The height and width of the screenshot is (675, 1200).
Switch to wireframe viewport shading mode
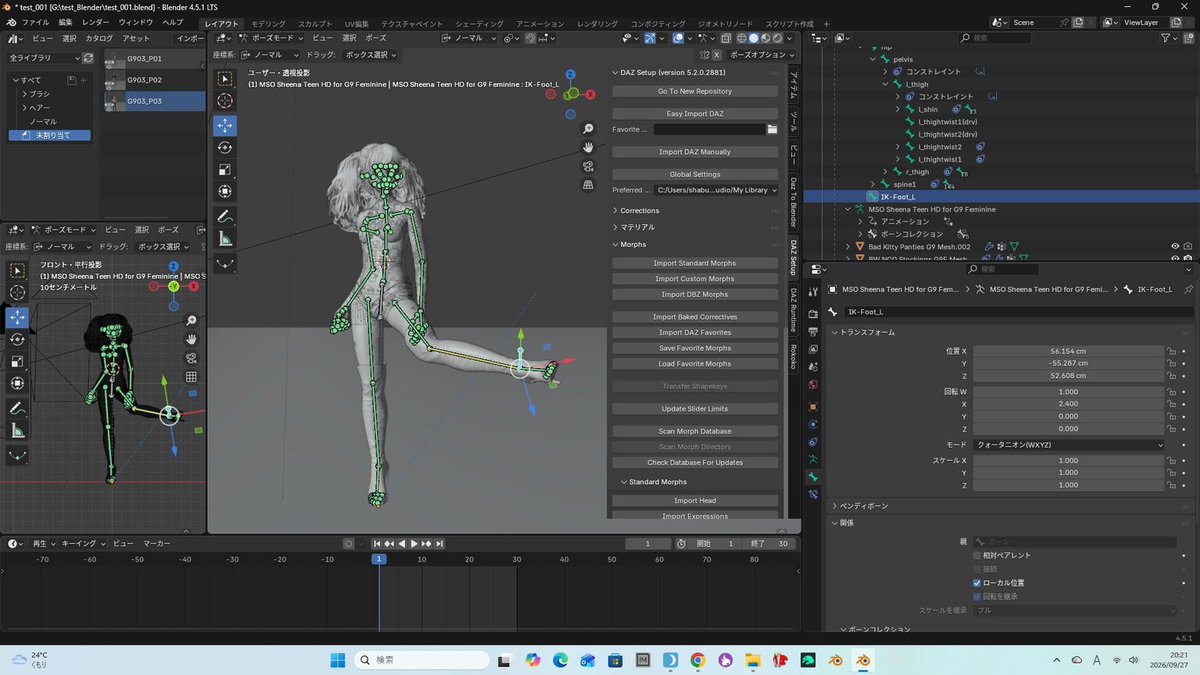[741, 38]
